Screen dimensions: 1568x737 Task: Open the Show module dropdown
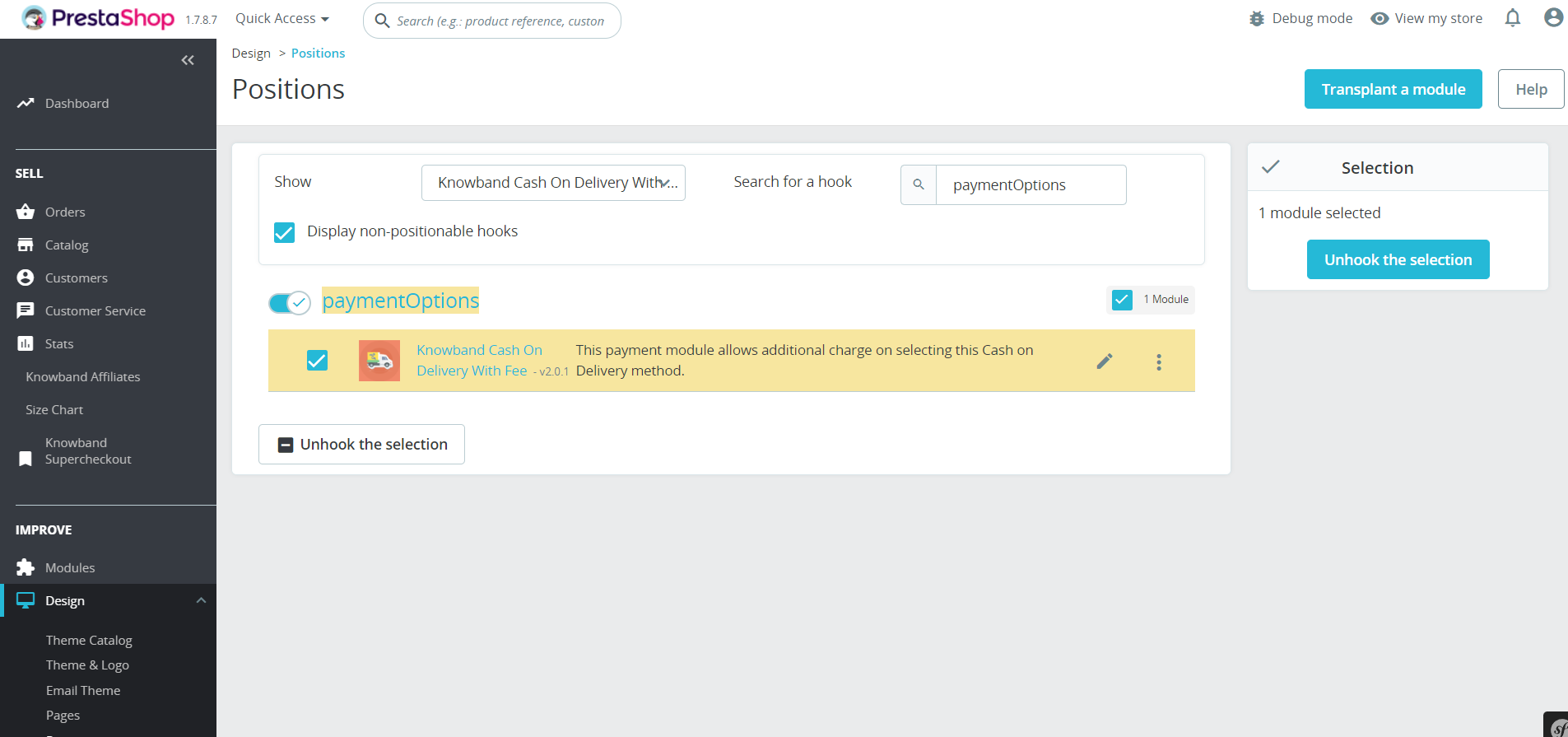click(553, 183)
